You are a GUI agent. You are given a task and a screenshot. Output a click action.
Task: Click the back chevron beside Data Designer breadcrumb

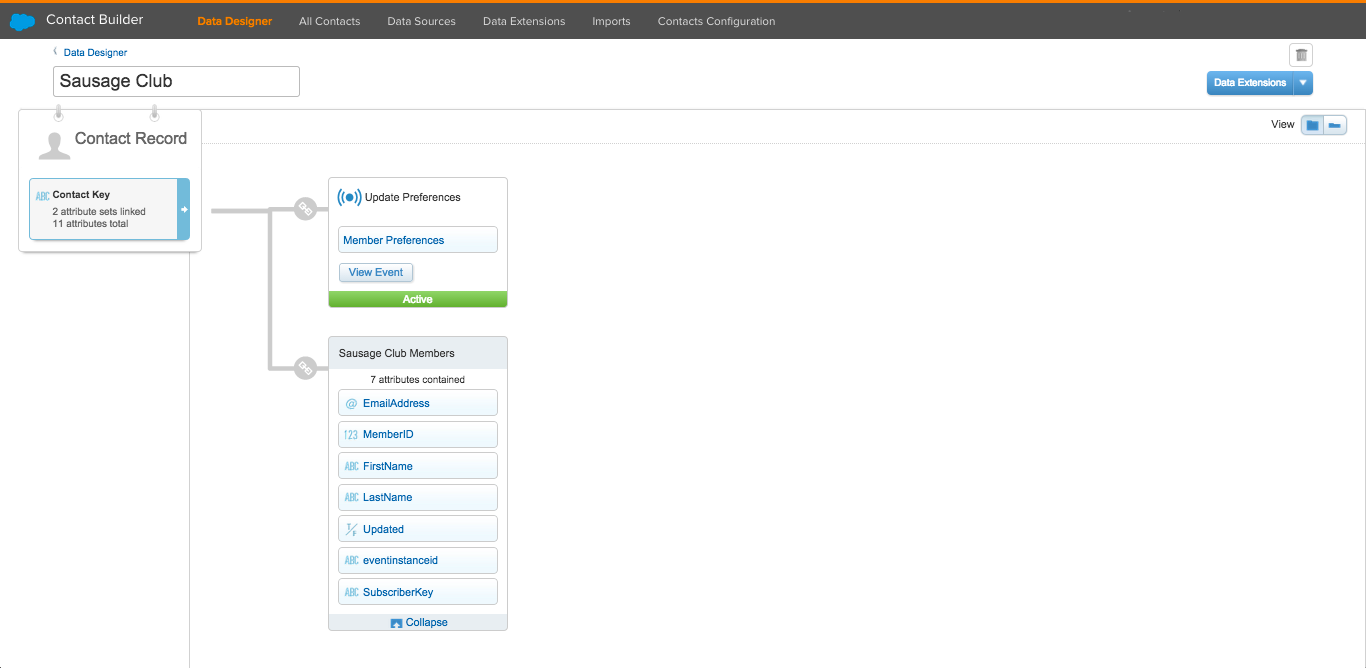tap(55, 51)
